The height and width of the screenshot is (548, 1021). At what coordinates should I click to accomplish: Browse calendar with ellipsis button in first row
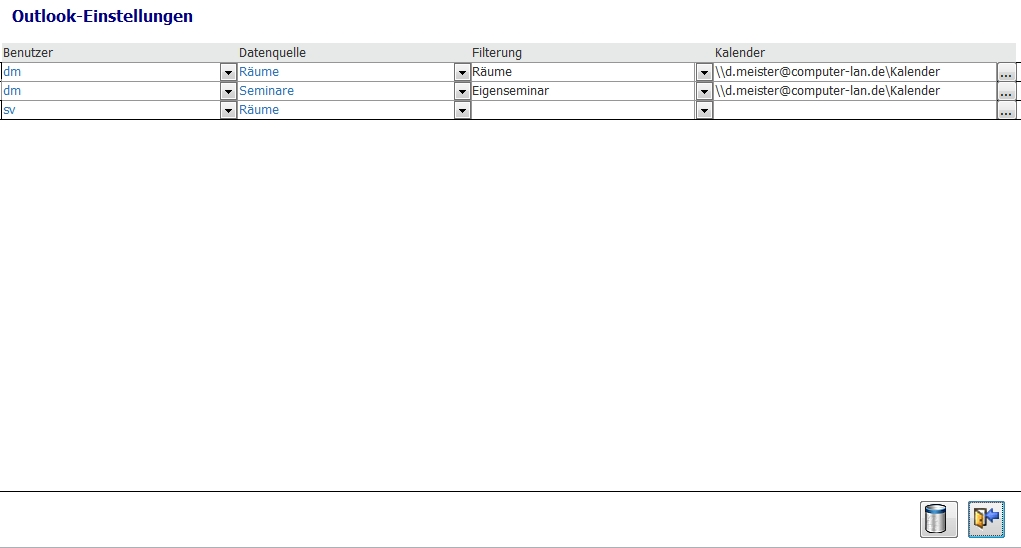pos(1005,73)
